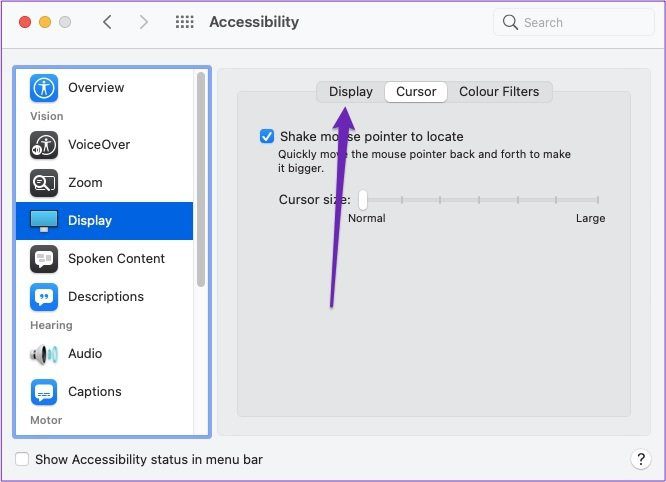666x482 pixels.
Task: Open the Audio speaker icon
Action: point(44,354)
